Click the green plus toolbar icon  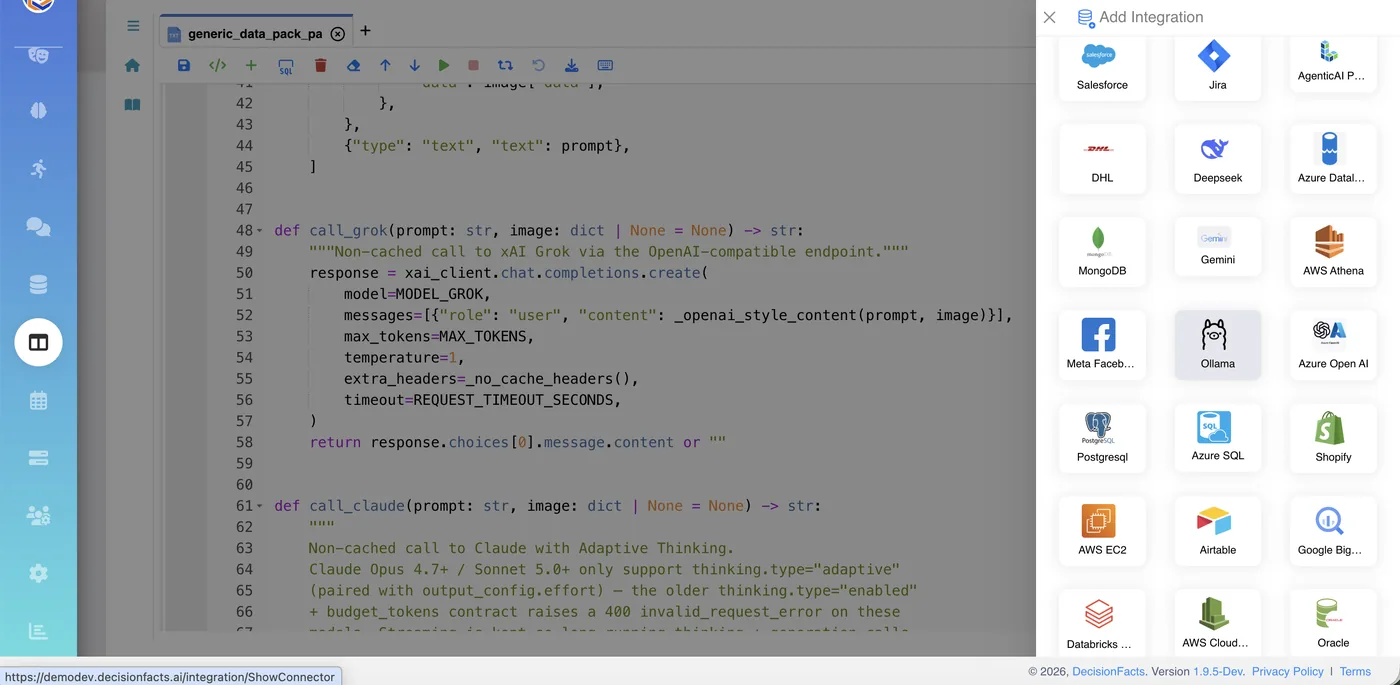coord(251,65)
